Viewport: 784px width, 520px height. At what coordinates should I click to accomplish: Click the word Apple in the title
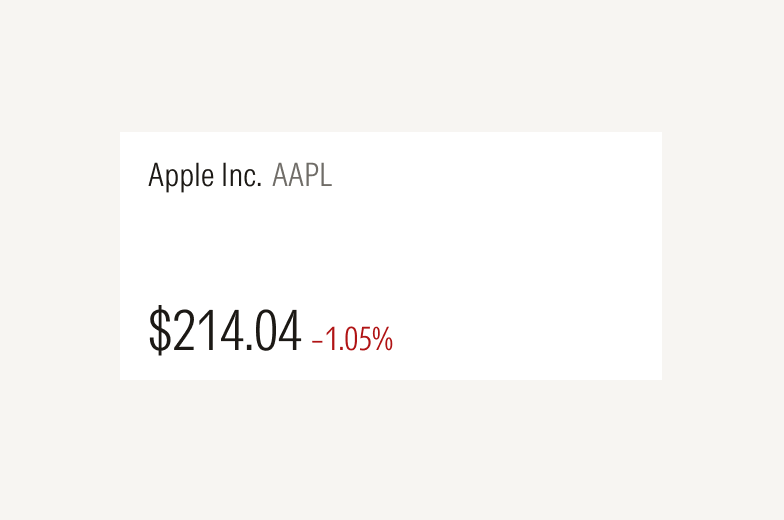(x=178, y=177)
